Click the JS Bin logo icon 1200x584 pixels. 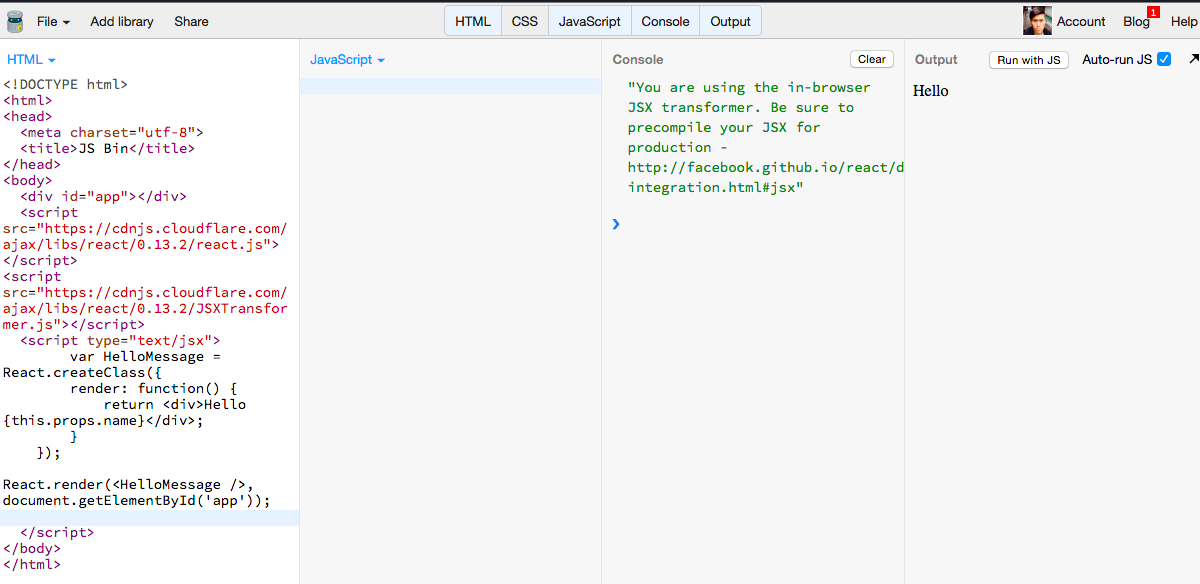(x=14, y=21)
